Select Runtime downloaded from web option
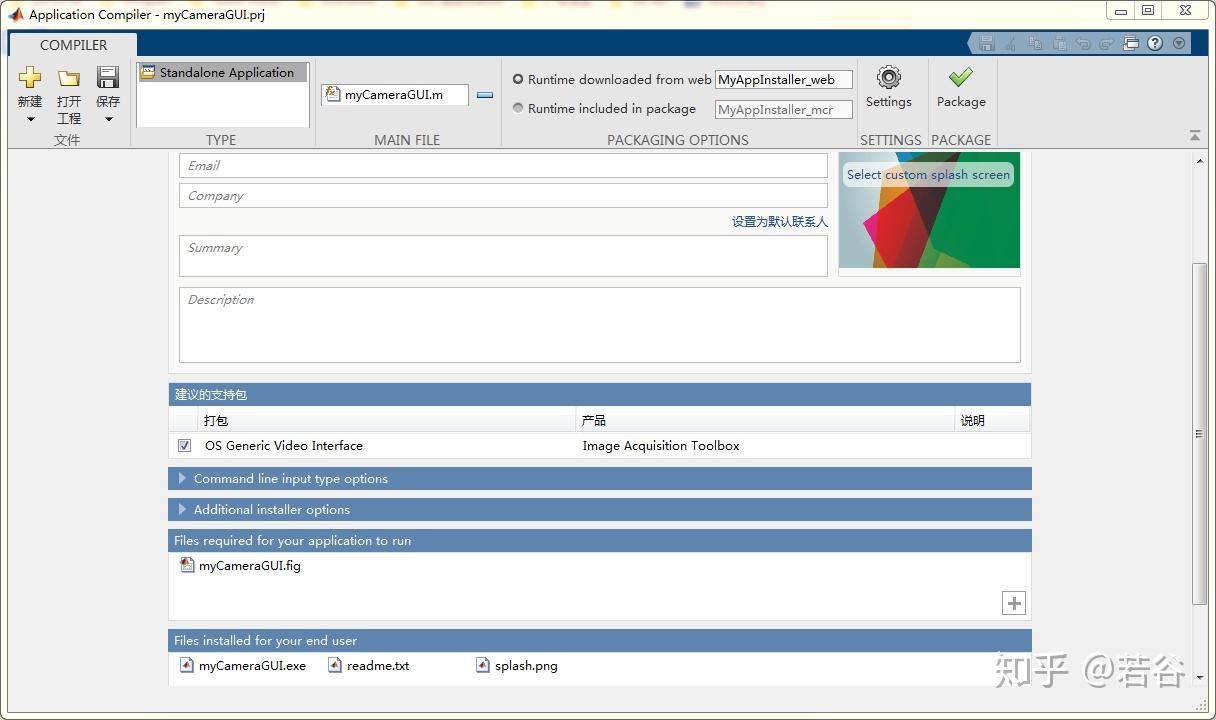The width and height of the screenshot is (1216, 720). point(518,79)
